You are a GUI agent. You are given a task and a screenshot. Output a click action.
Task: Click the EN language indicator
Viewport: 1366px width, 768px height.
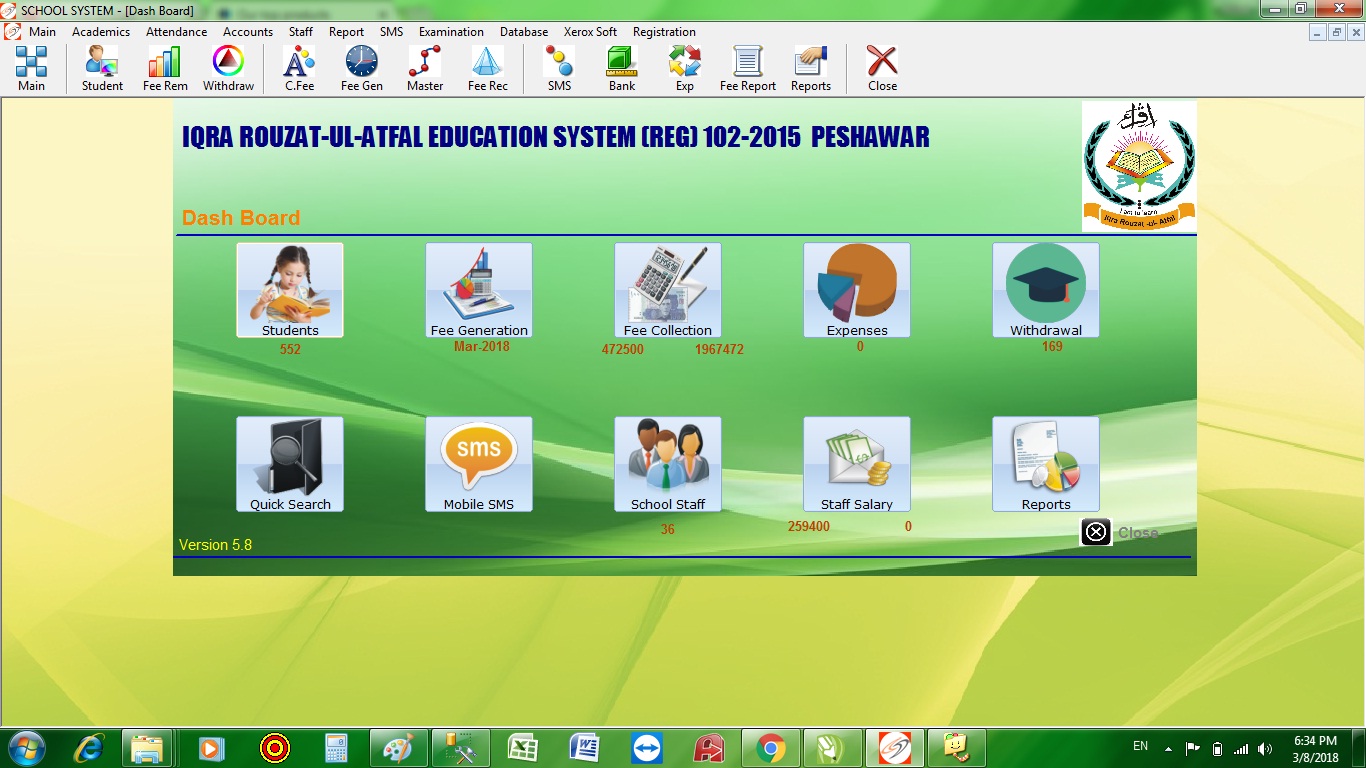tap(1140, 746)
